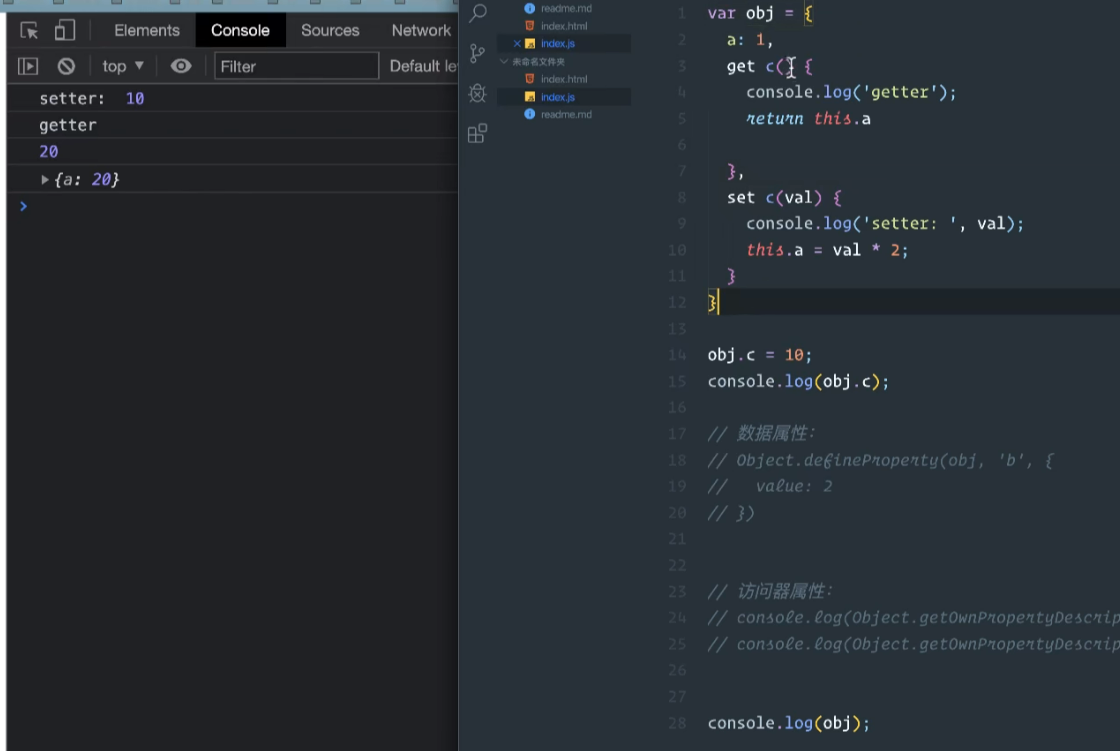Viewport: 1120px width, 751px height.
Task: Close index.js using its X in open editors
Action: point(516,44)
